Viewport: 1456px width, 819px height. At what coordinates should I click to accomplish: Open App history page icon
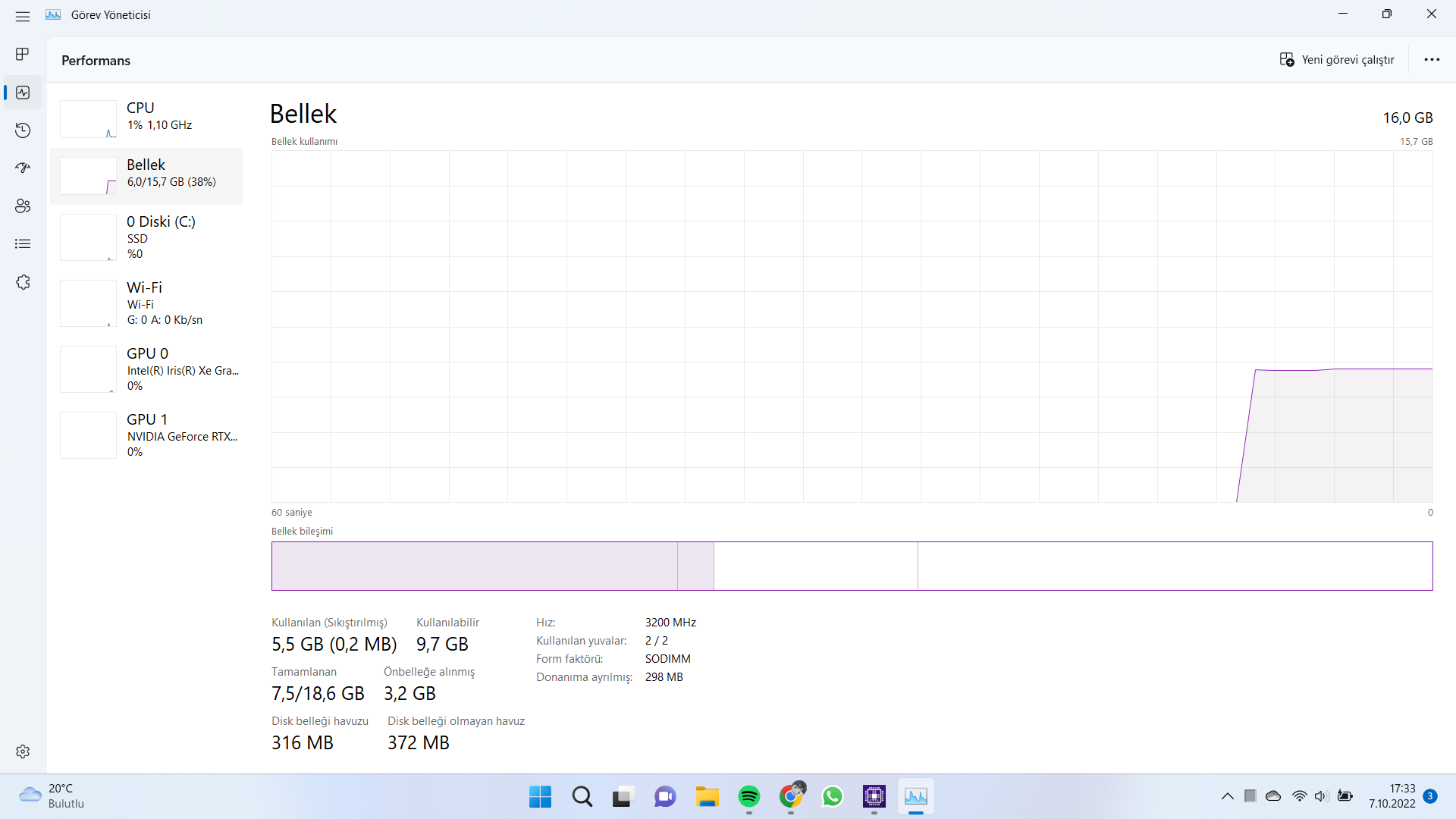[x=23, y=130]
